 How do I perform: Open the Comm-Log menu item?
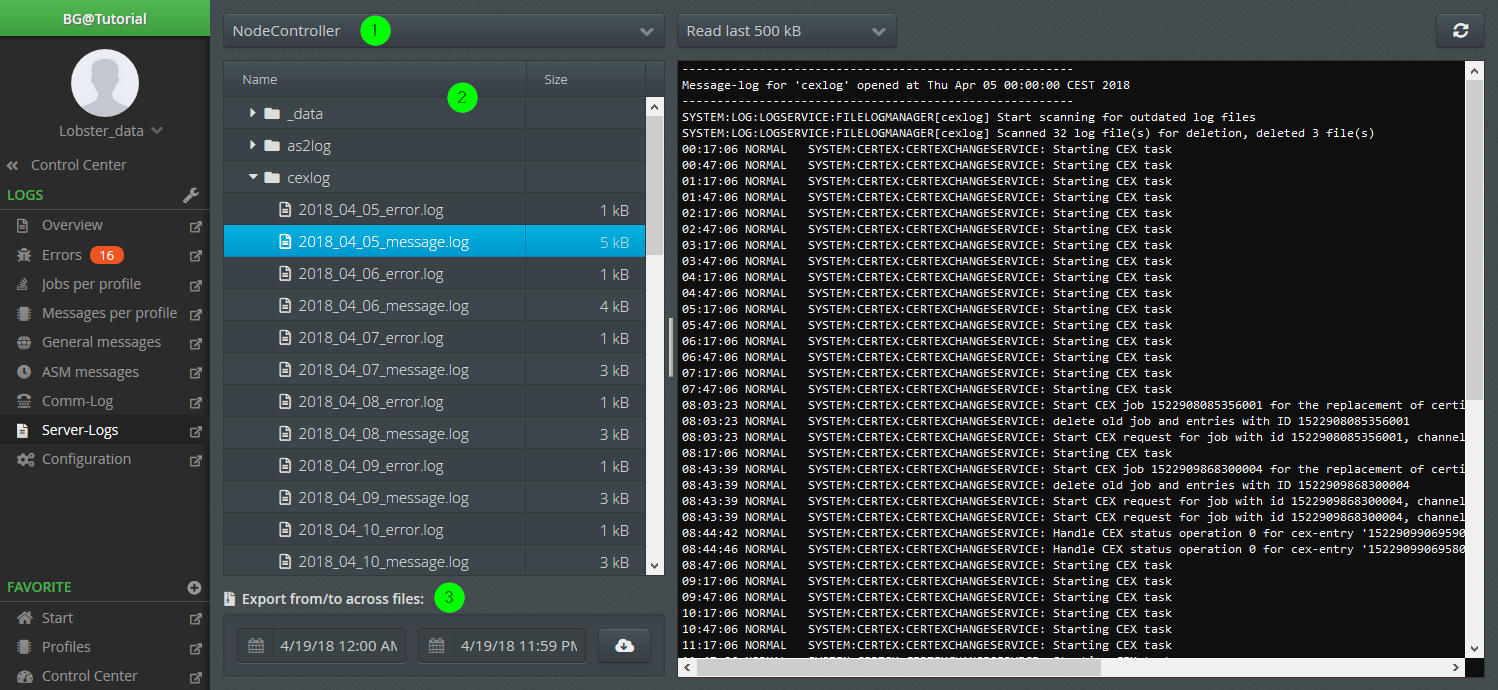pos(77,401)
